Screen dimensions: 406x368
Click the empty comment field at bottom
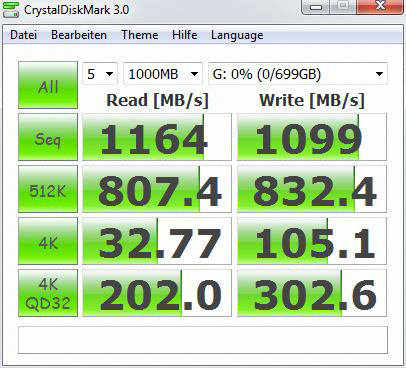(203, 340)
